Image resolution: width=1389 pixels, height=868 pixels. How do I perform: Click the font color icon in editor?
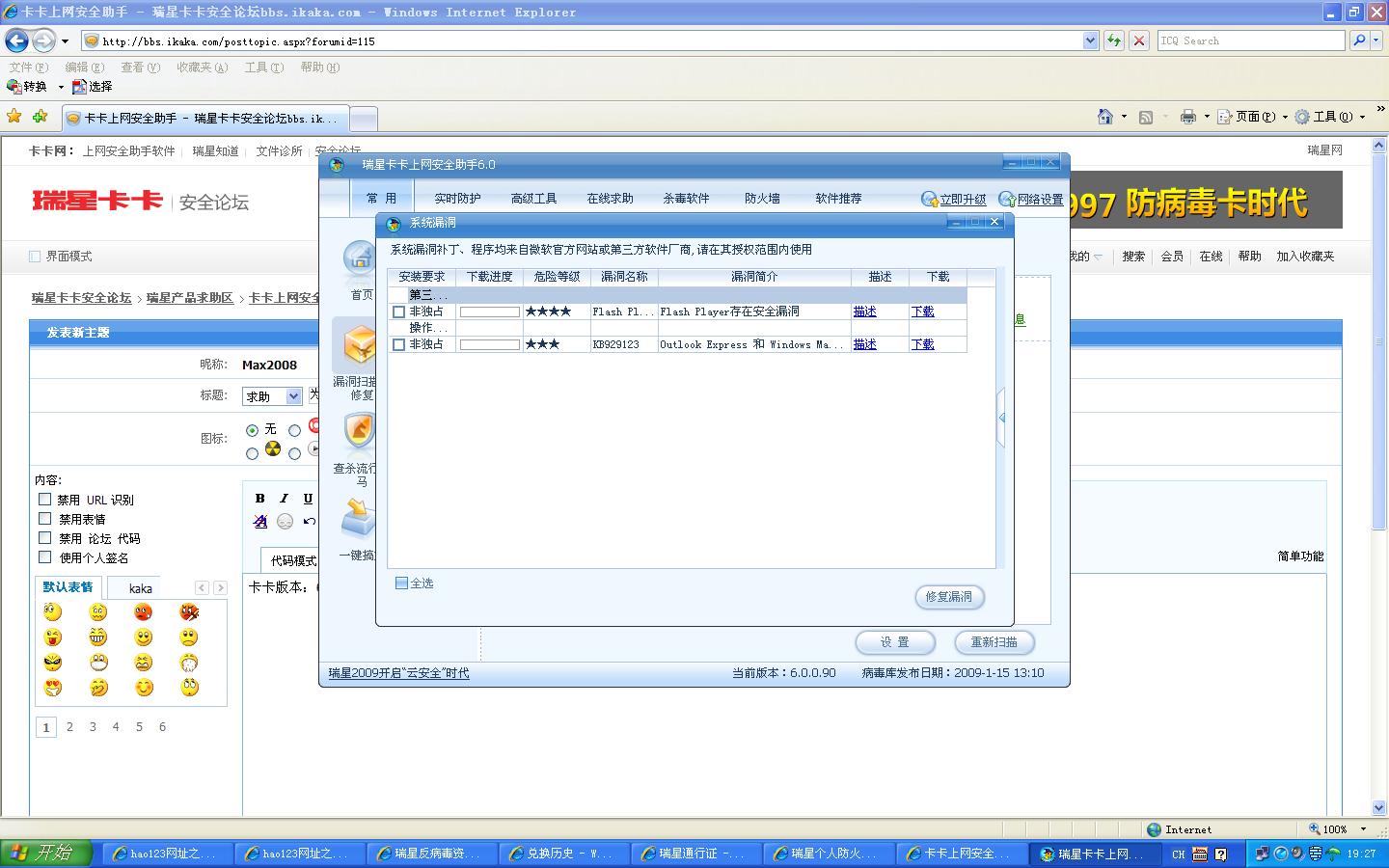(x=259, y=522)
